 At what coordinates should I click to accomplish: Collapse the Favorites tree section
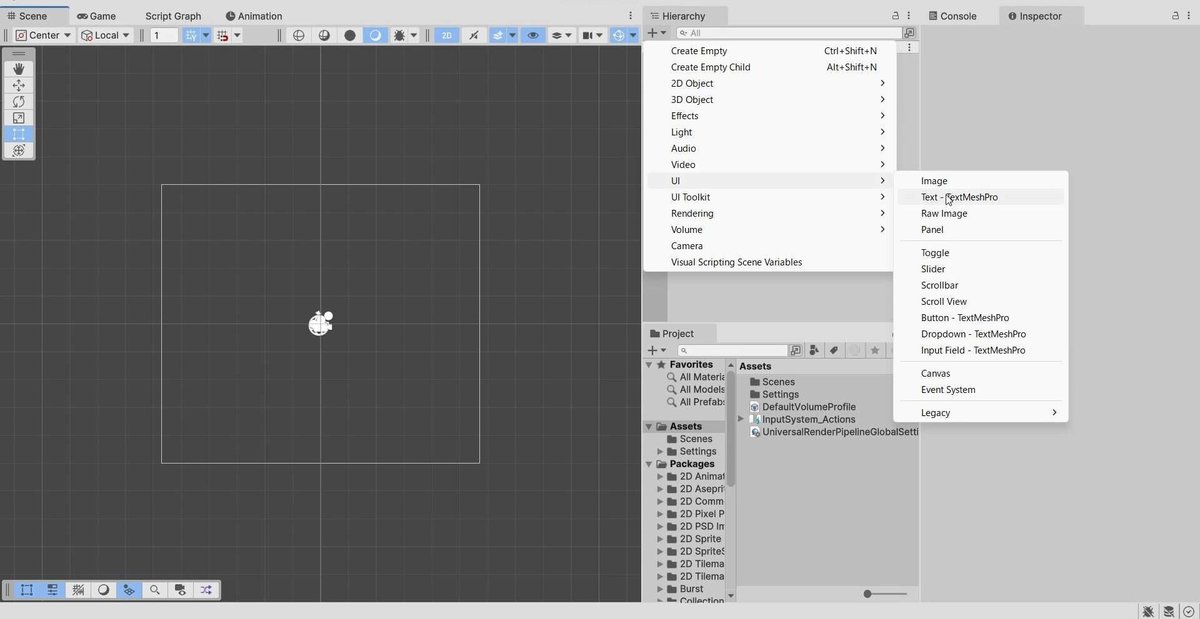649,365
